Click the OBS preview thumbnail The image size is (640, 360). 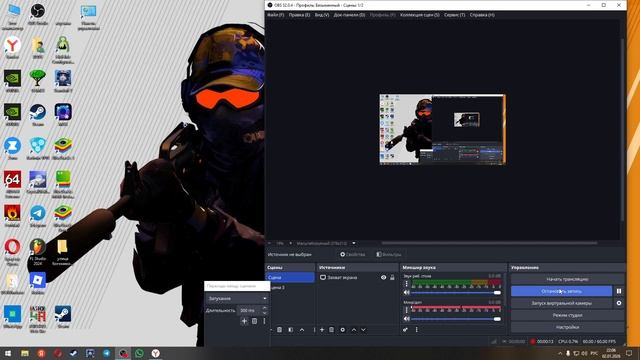click(x=442, y=129)
